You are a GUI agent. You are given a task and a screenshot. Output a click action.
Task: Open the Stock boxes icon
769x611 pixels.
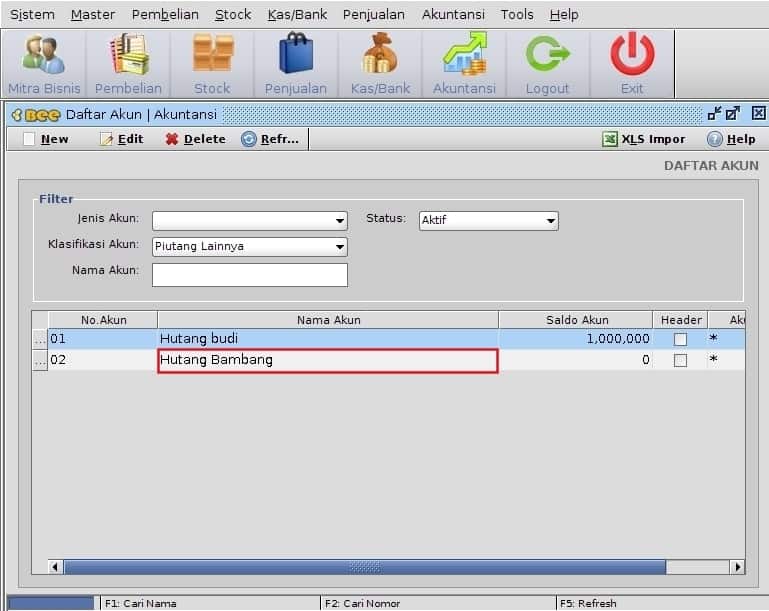tap(212, 64)
